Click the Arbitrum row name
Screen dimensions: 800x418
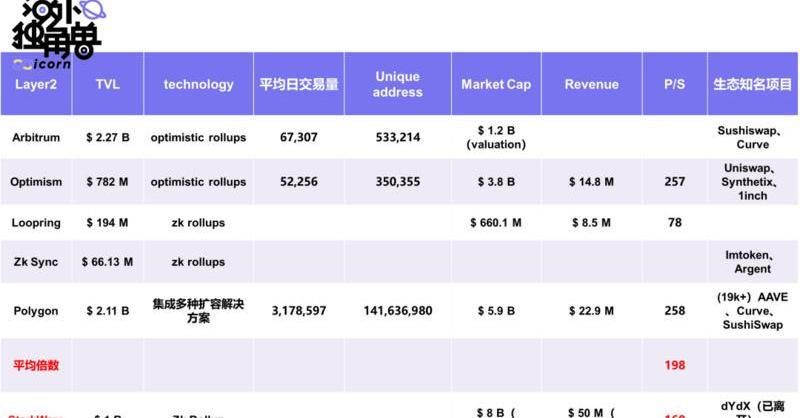(36, 137)
